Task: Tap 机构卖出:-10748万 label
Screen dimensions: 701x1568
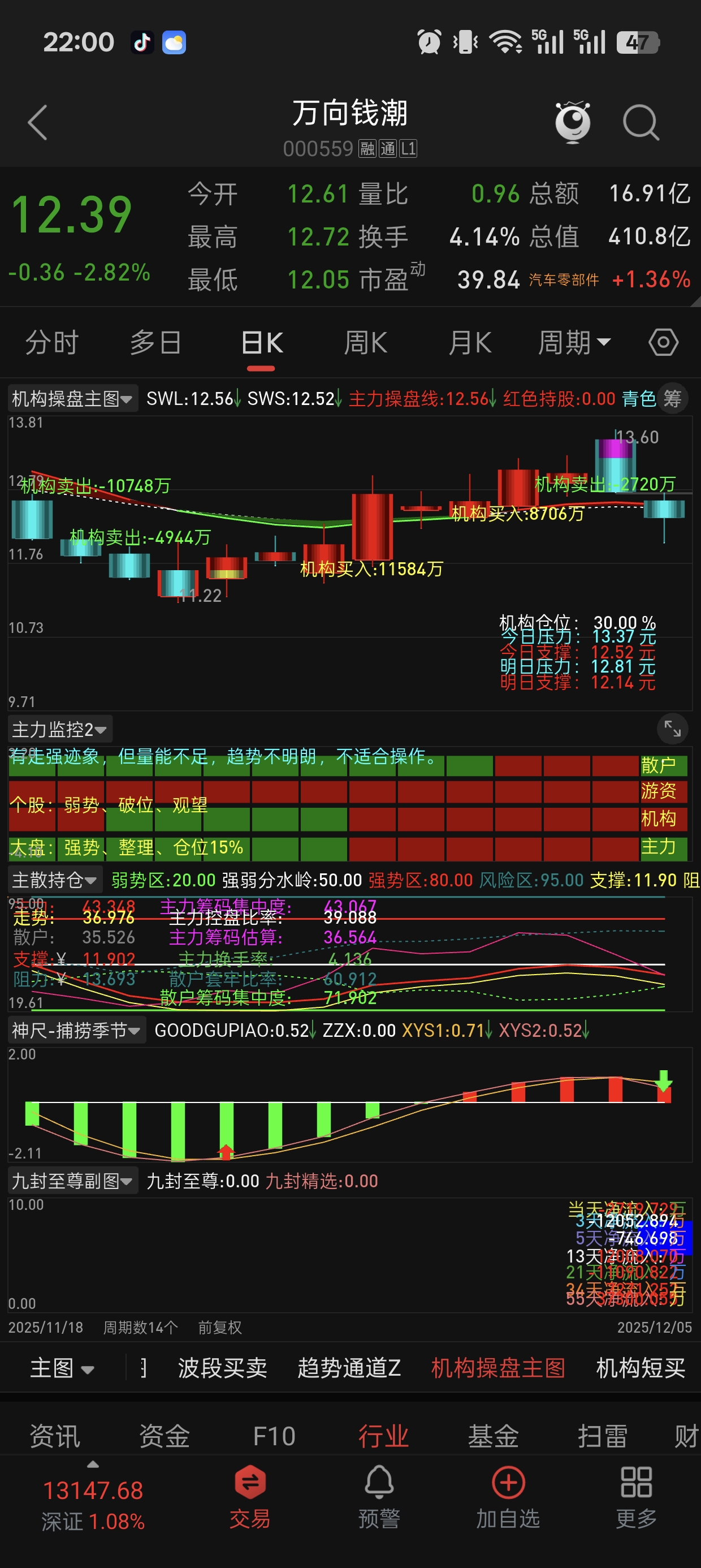Action: click(95, 486)
